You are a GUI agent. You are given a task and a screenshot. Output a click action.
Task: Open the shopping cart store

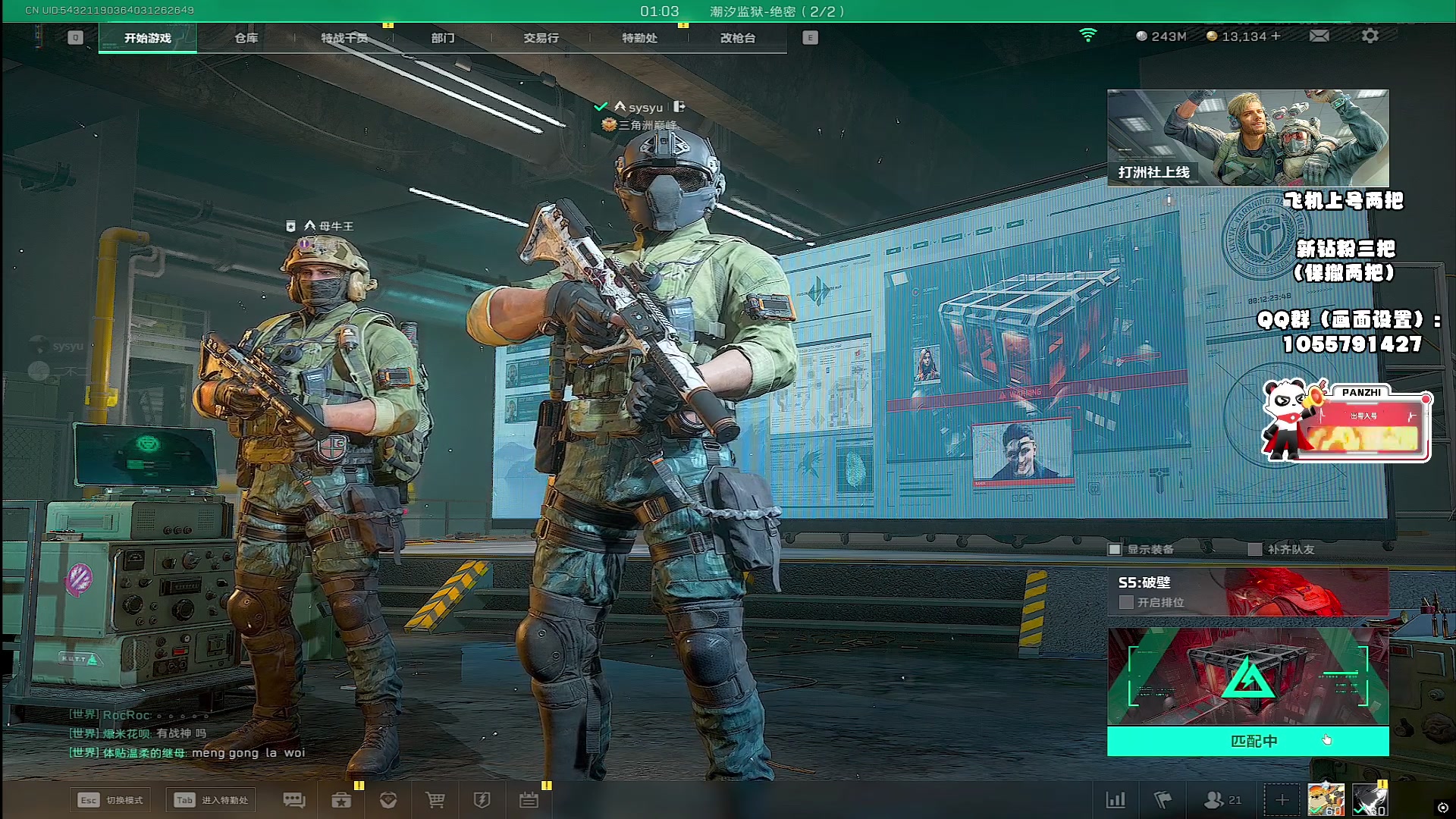click(435, 800)
